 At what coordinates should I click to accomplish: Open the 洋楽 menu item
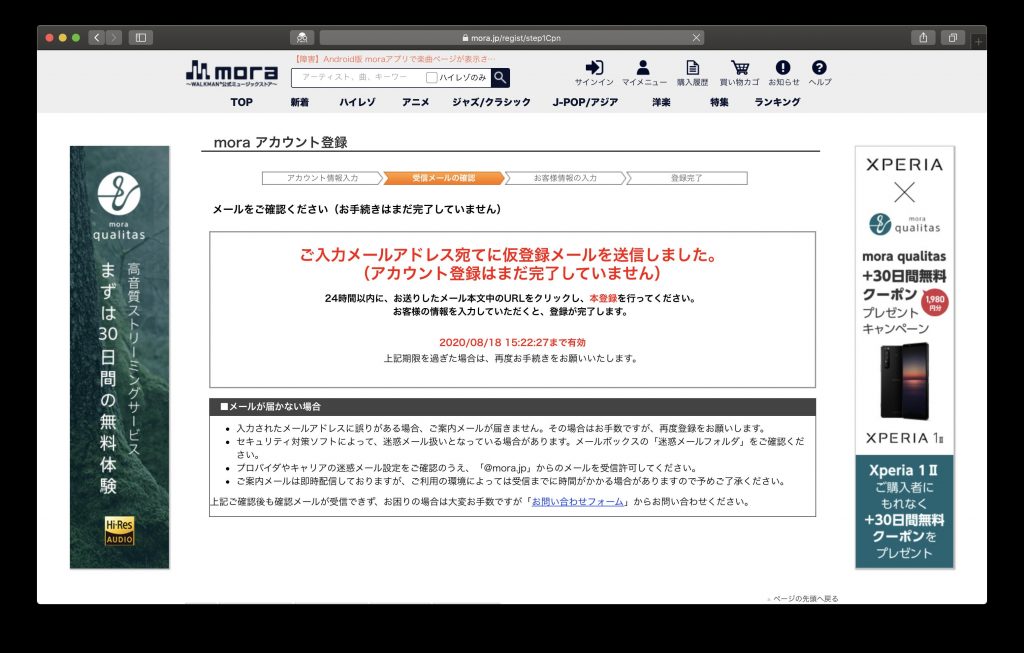tap(661, 103)
